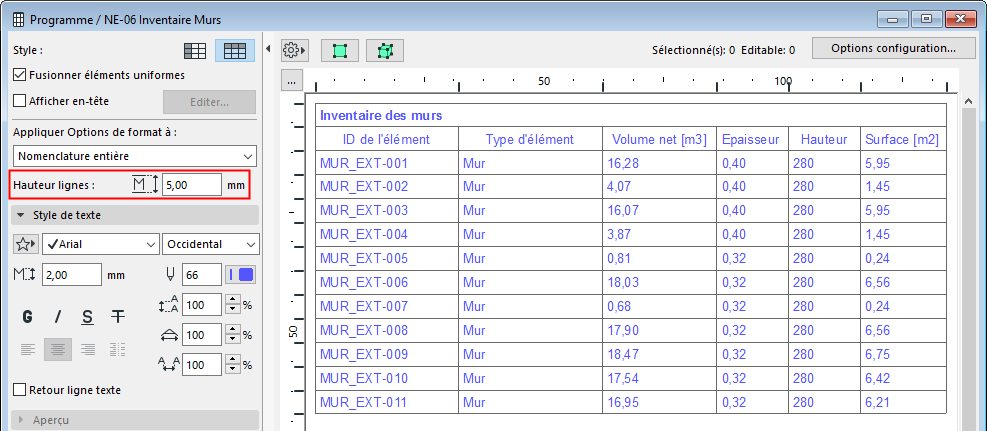
Task: Click the 6,75 surface cell
Action: click(903, 354)
